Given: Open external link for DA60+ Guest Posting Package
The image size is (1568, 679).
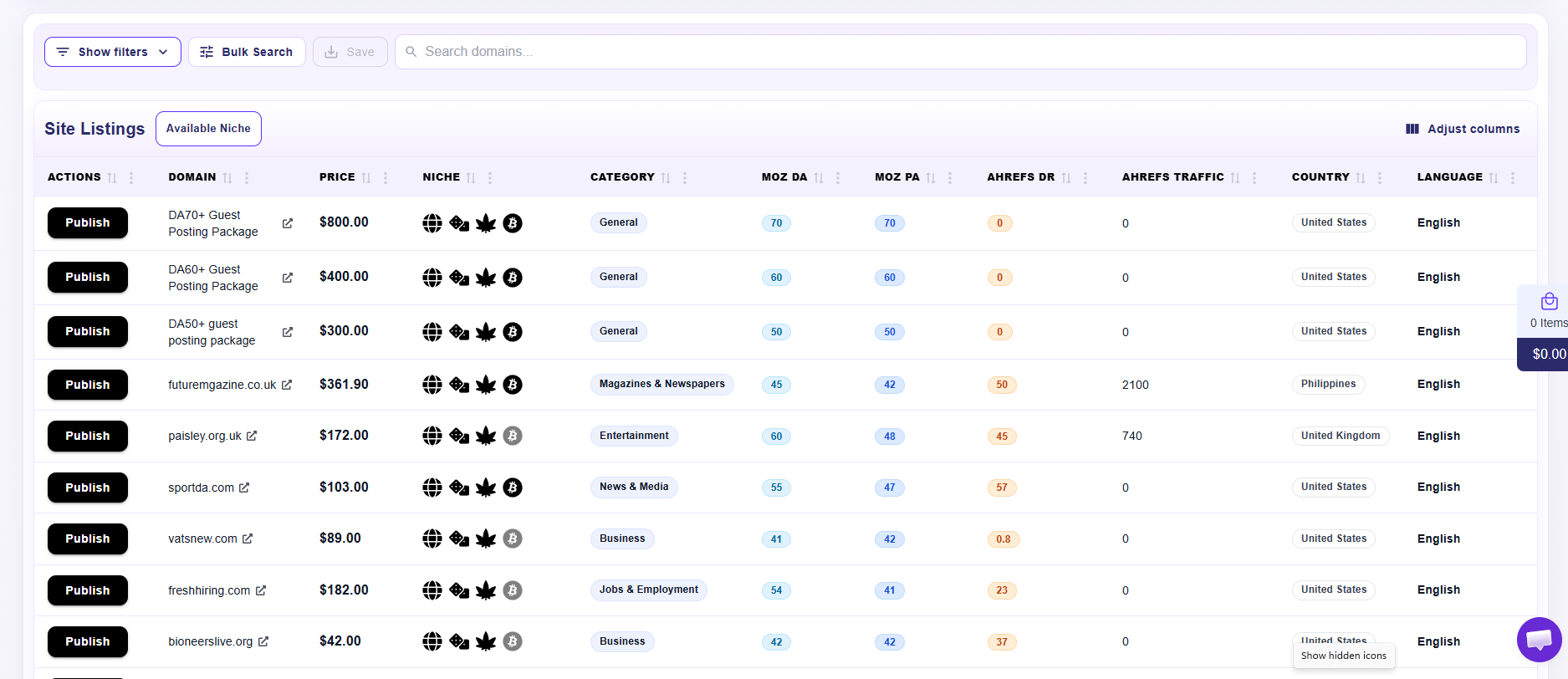Looking at the screenshot, I should [288, 278].
